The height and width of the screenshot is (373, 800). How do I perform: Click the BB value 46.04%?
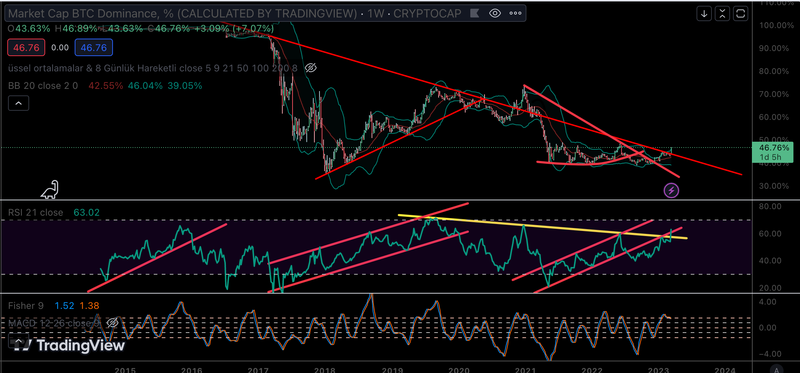145,86
